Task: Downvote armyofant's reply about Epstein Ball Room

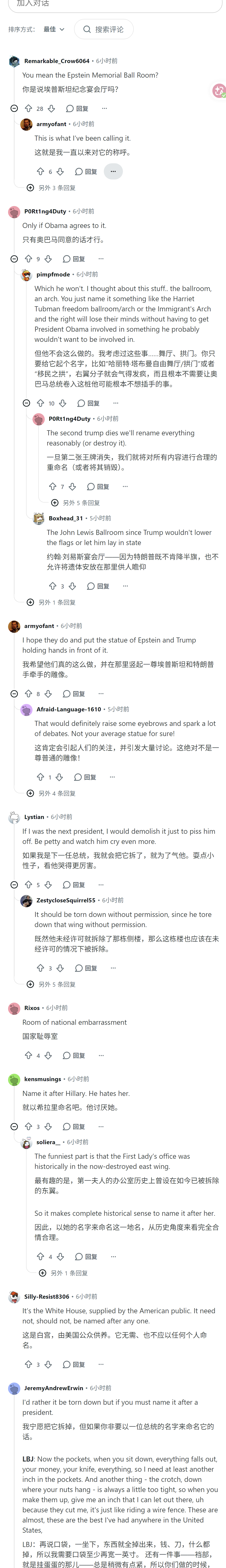Action: [60, 172]
